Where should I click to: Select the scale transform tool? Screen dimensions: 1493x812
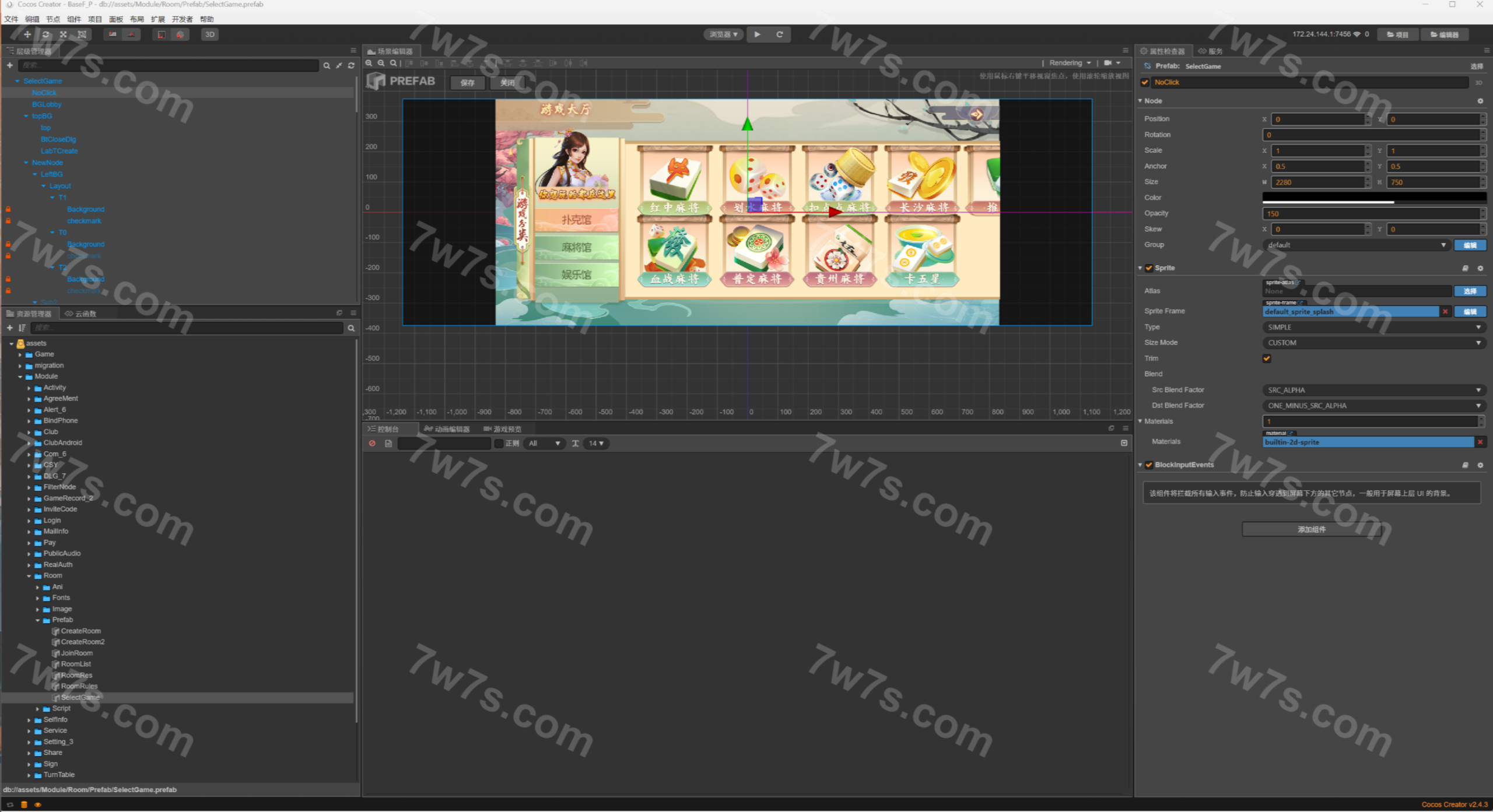pyautogui.click(x=64, y=34)
